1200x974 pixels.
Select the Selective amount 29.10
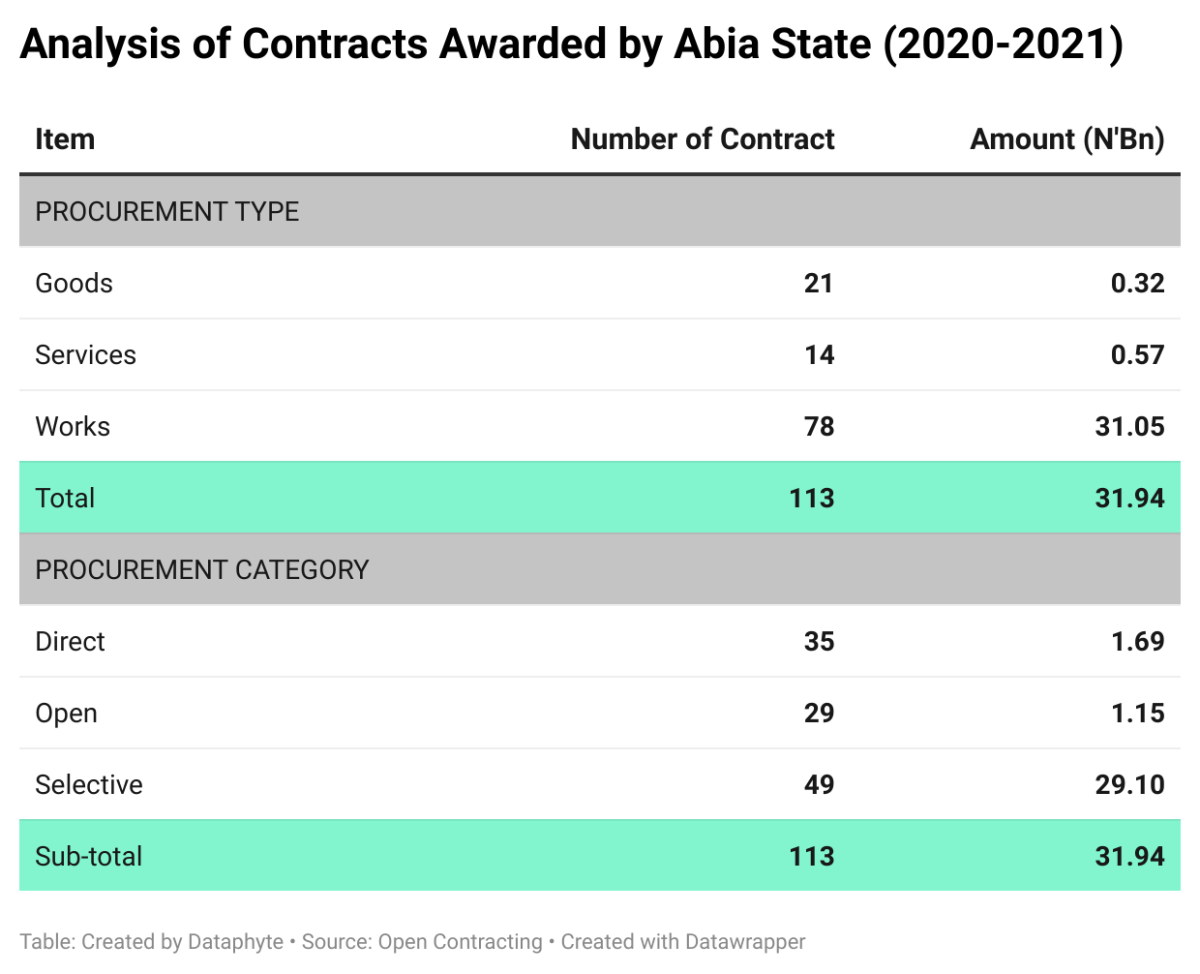pyautogui.click(x=1130, y=785)
